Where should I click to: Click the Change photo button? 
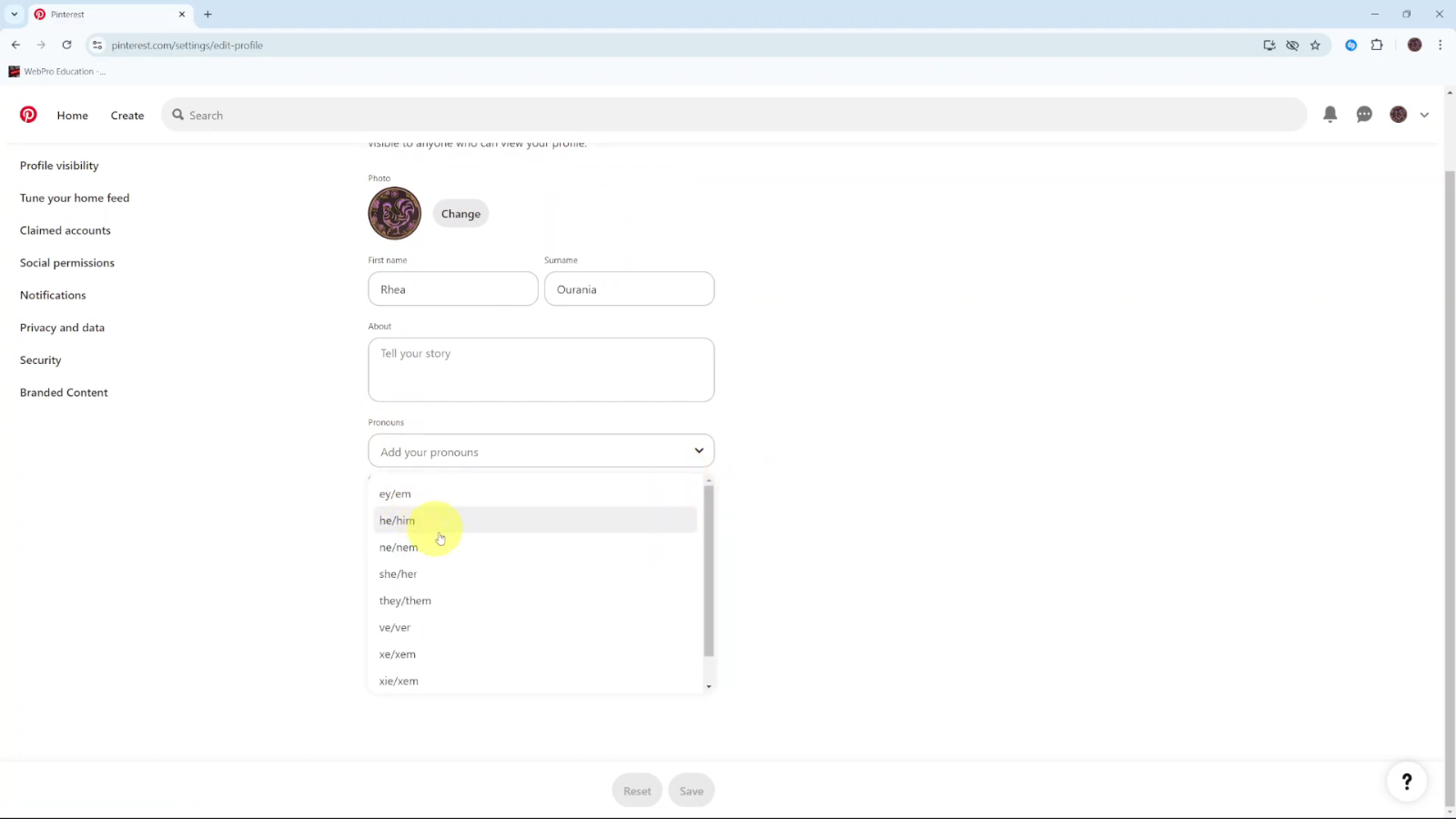tap(460, 214)
